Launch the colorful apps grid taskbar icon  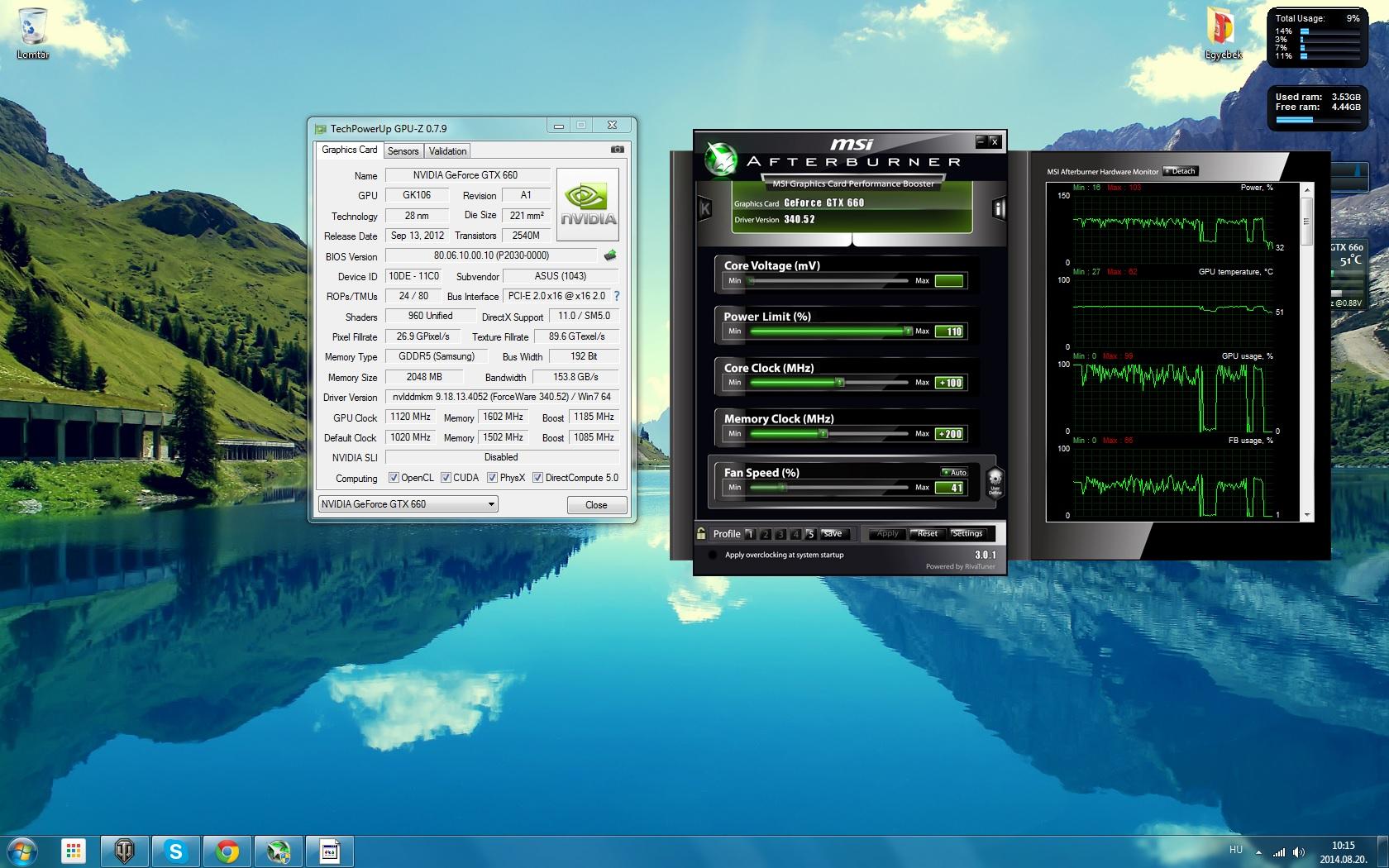[x=73, y=851]
